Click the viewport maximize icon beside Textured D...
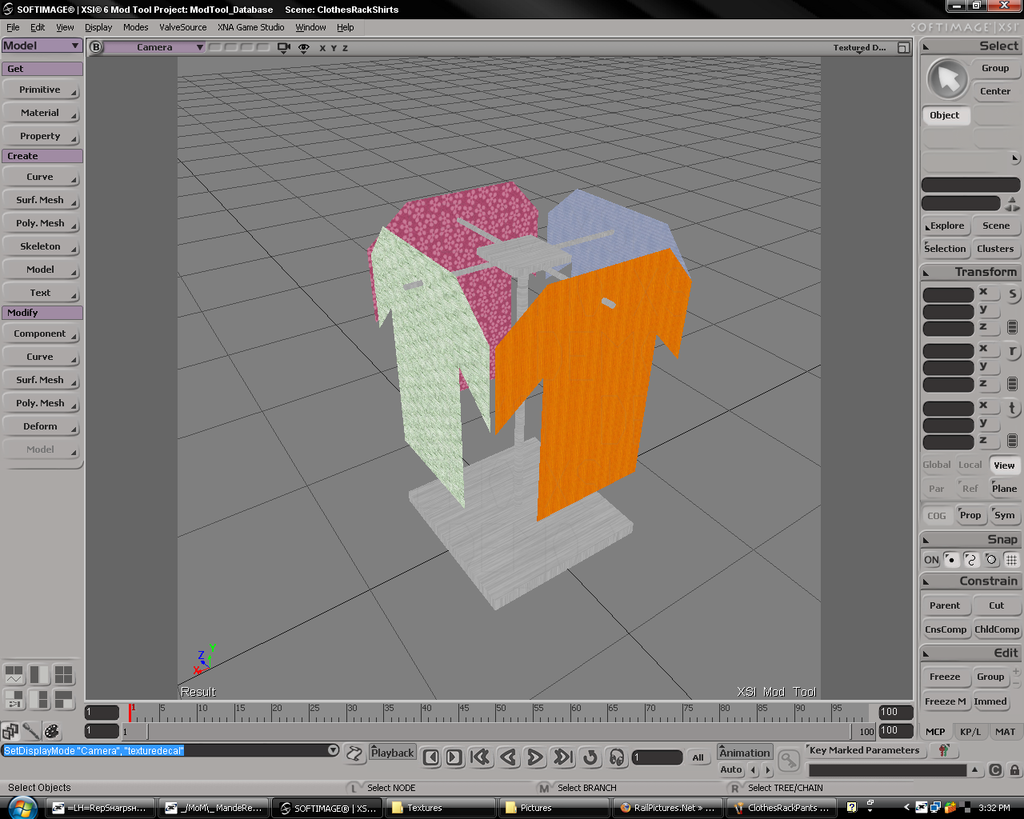Screen dimensions: 1024x819 pos(903,48)
